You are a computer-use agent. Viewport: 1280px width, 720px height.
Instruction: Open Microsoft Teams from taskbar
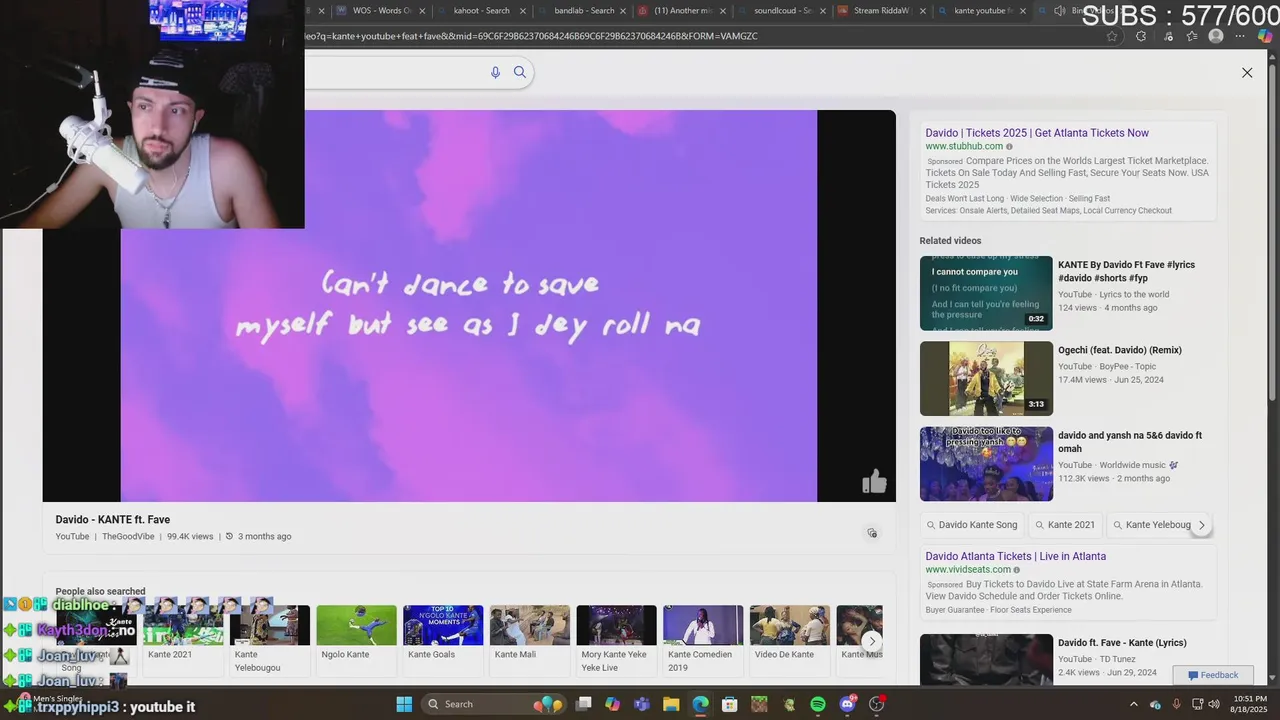(642, 704)
